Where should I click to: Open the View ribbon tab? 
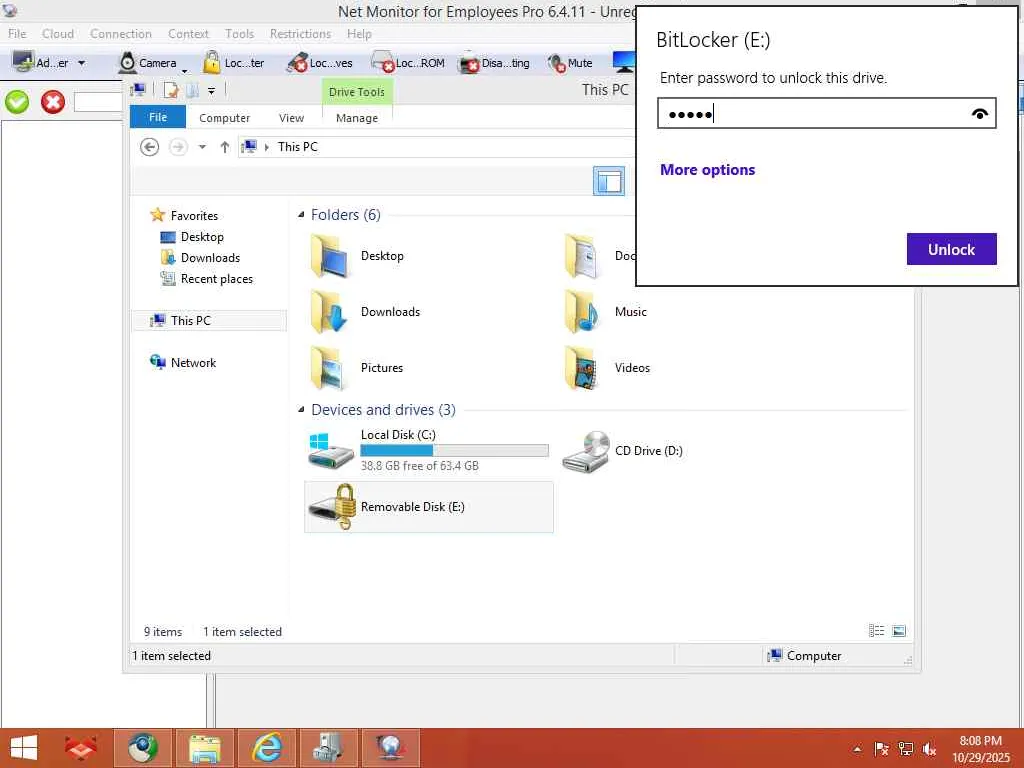291,118
